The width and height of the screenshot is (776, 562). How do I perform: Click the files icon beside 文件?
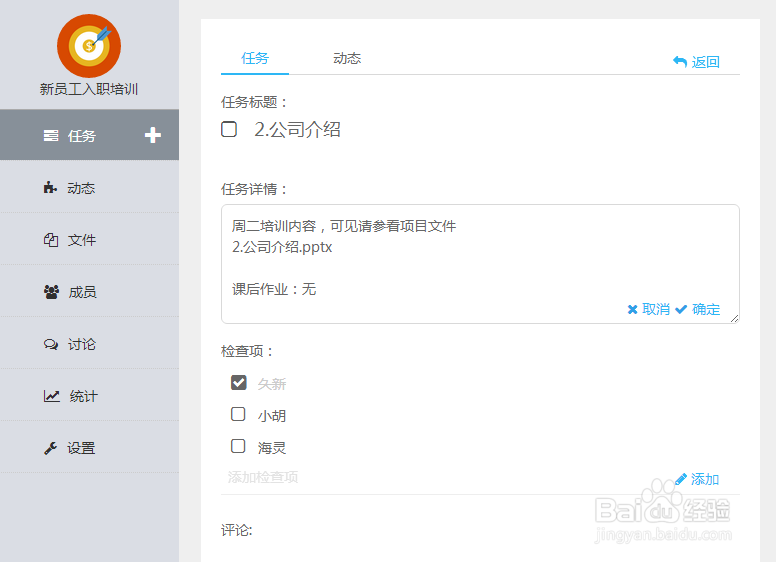(x=51, y=240)
